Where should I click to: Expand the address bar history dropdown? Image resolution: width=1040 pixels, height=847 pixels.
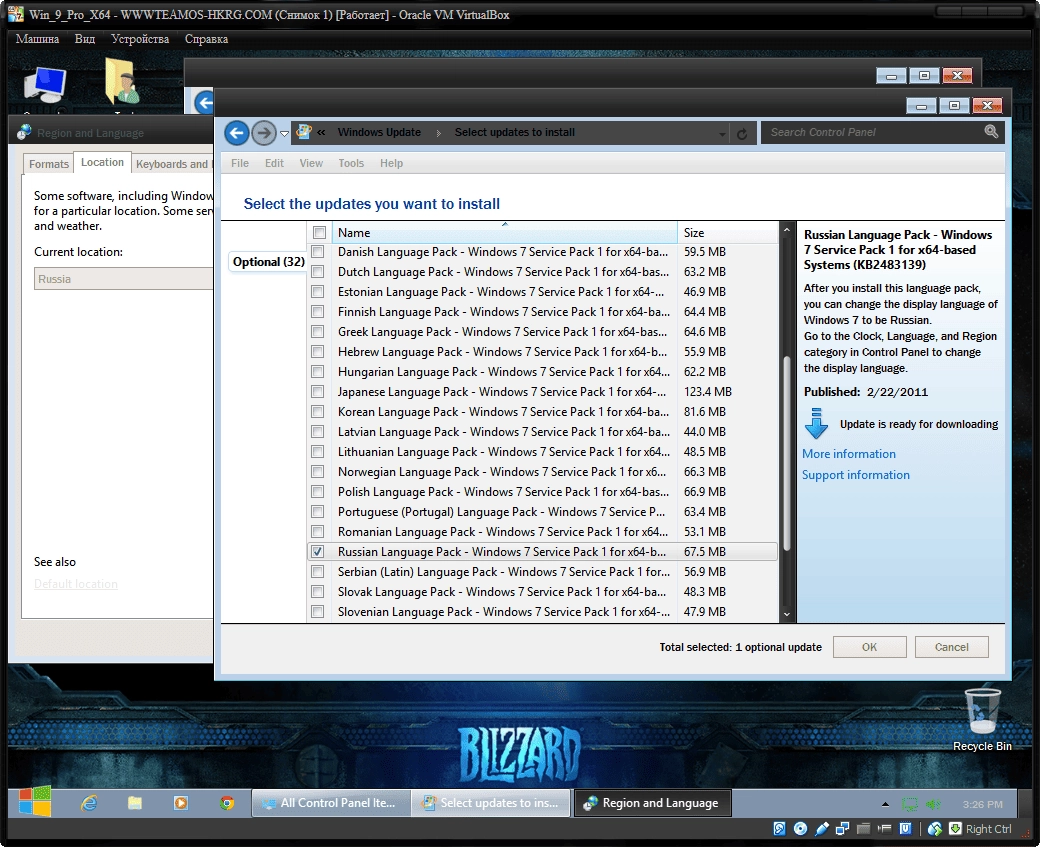722,134
